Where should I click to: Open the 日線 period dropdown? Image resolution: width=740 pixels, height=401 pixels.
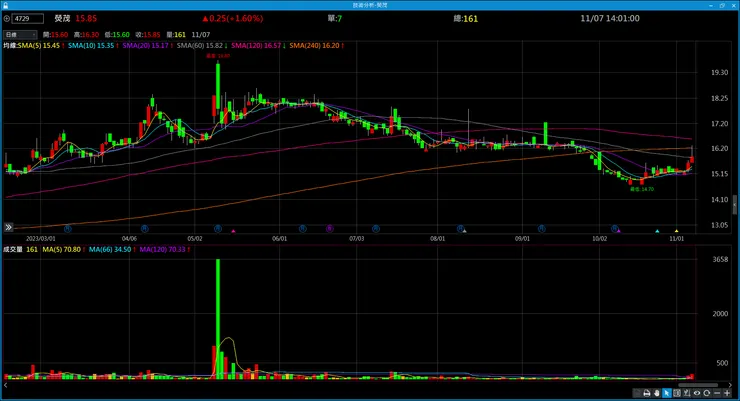pyautogui.click(x=20, y=35)
